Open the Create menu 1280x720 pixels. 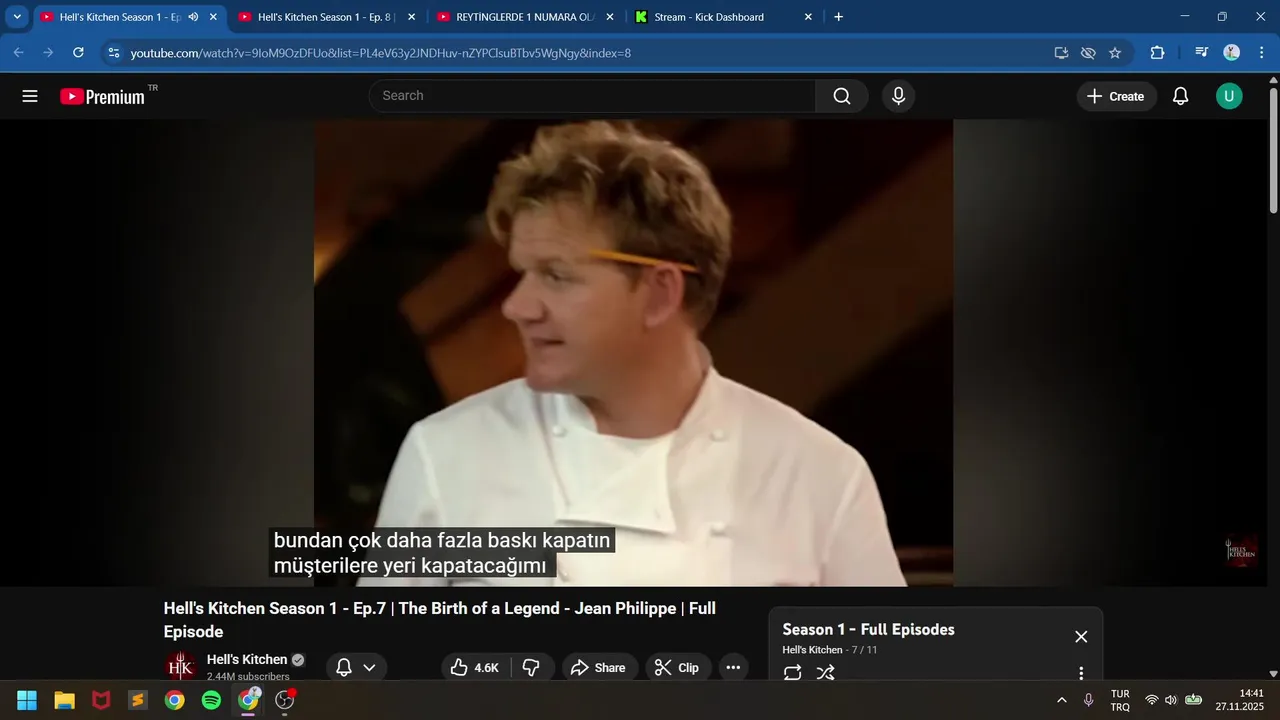[x=1116, y=96]
